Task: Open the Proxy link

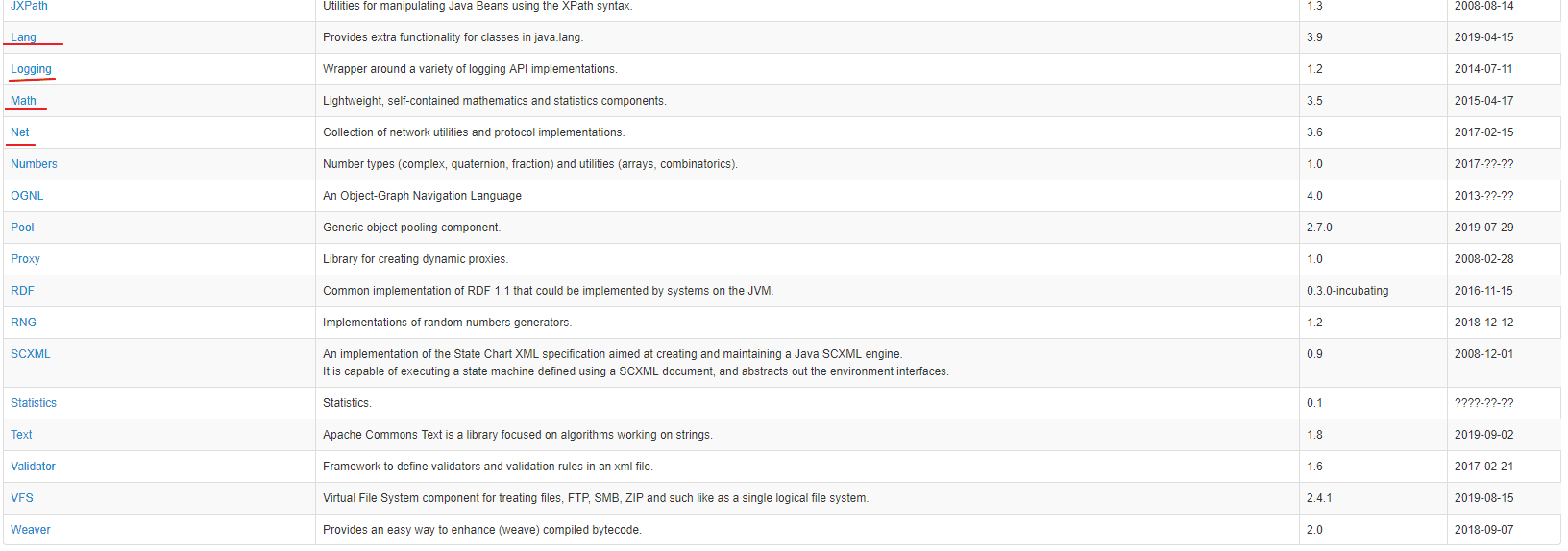Action: [25, 259]
